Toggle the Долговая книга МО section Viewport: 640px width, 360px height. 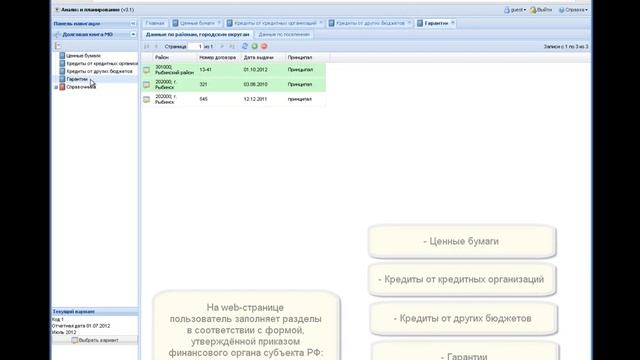point(133,35)
